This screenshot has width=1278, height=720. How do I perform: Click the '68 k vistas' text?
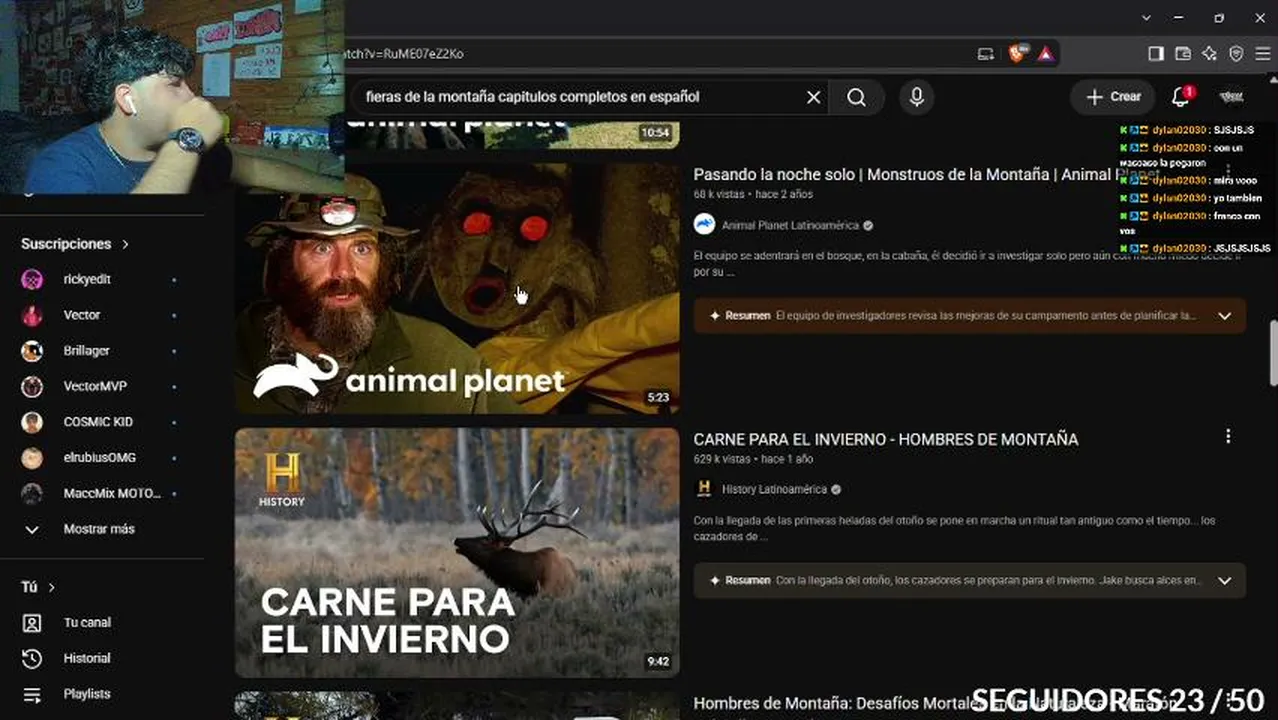pos(718,194)
